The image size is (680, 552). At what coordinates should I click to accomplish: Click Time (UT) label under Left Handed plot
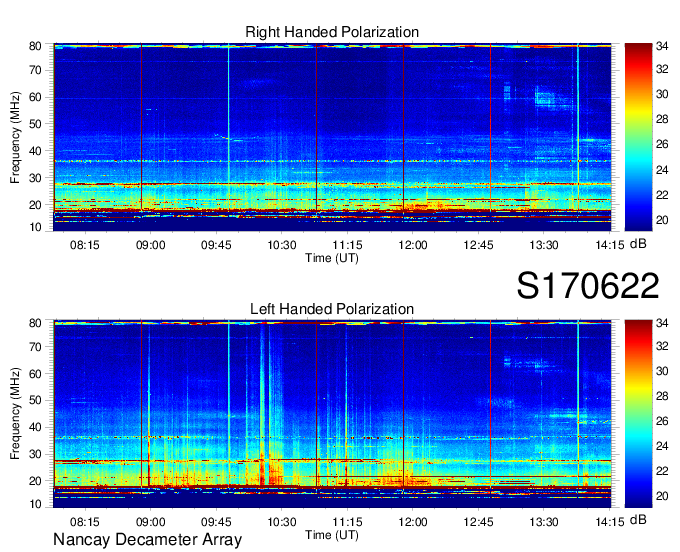click(x=332, y=535)
